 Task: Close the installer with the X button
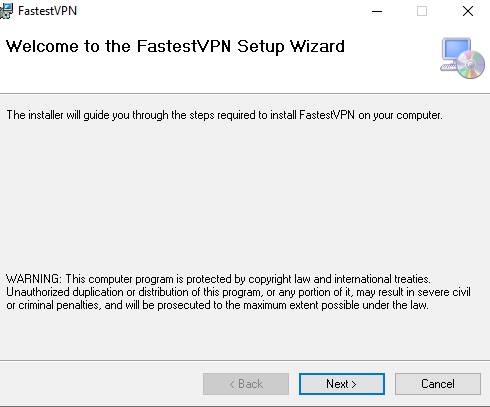pyautogui.click(x=468, y=11)
